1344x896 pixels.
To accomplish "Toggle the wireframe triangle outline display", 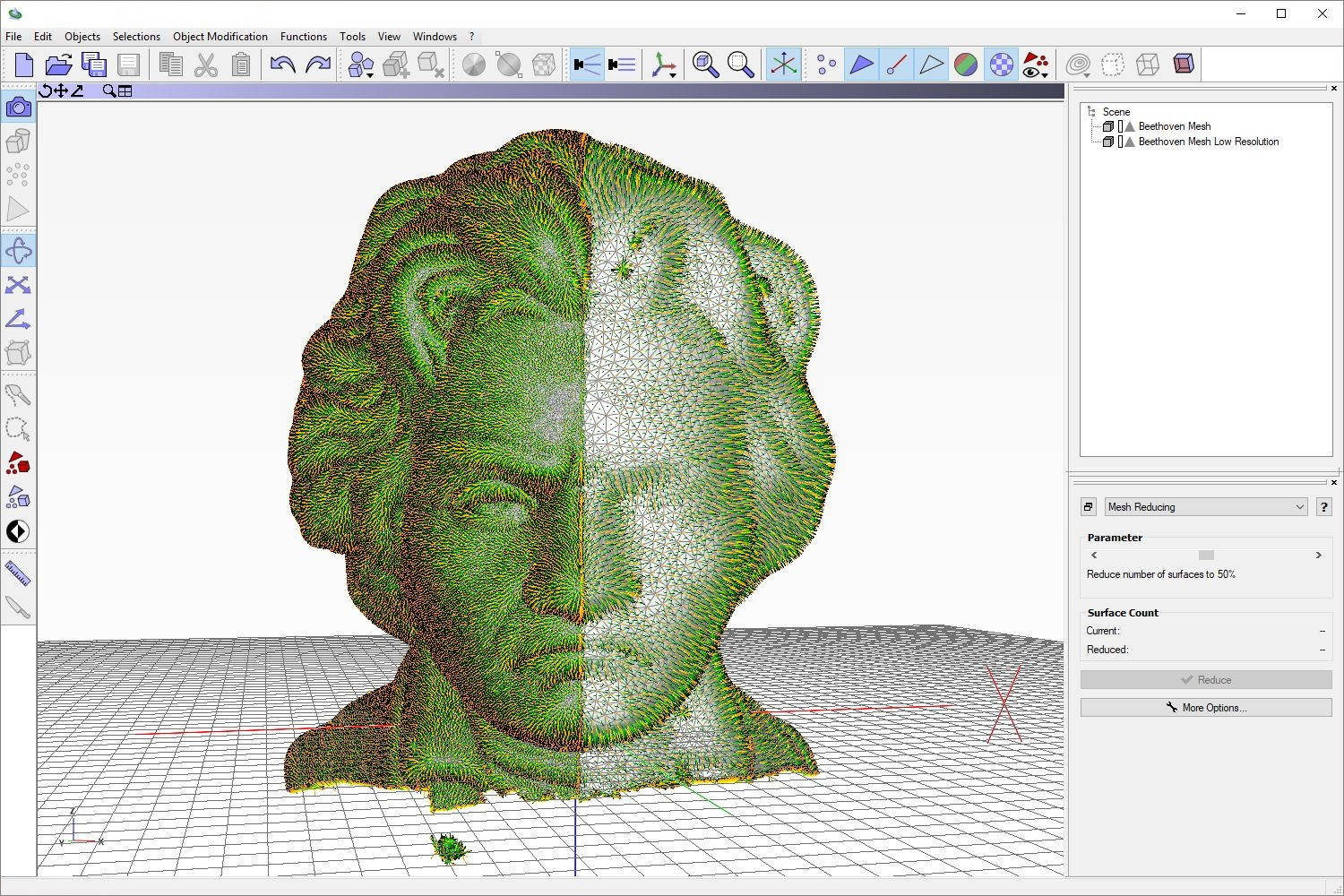I will click(931, 65).
